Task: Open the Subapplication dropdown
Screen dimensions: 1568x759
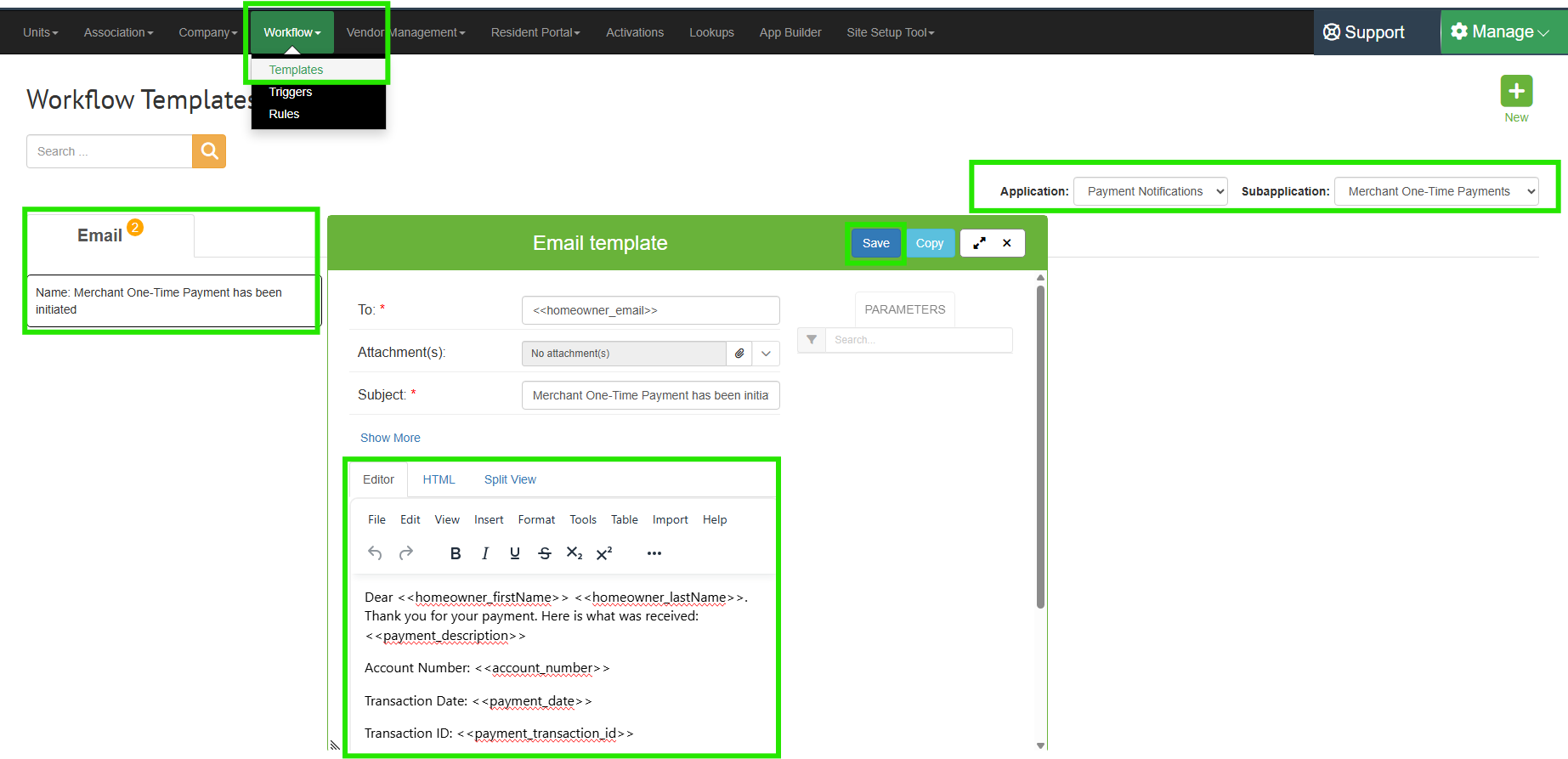Action: pyautogui.click(x=1435, y=191)
